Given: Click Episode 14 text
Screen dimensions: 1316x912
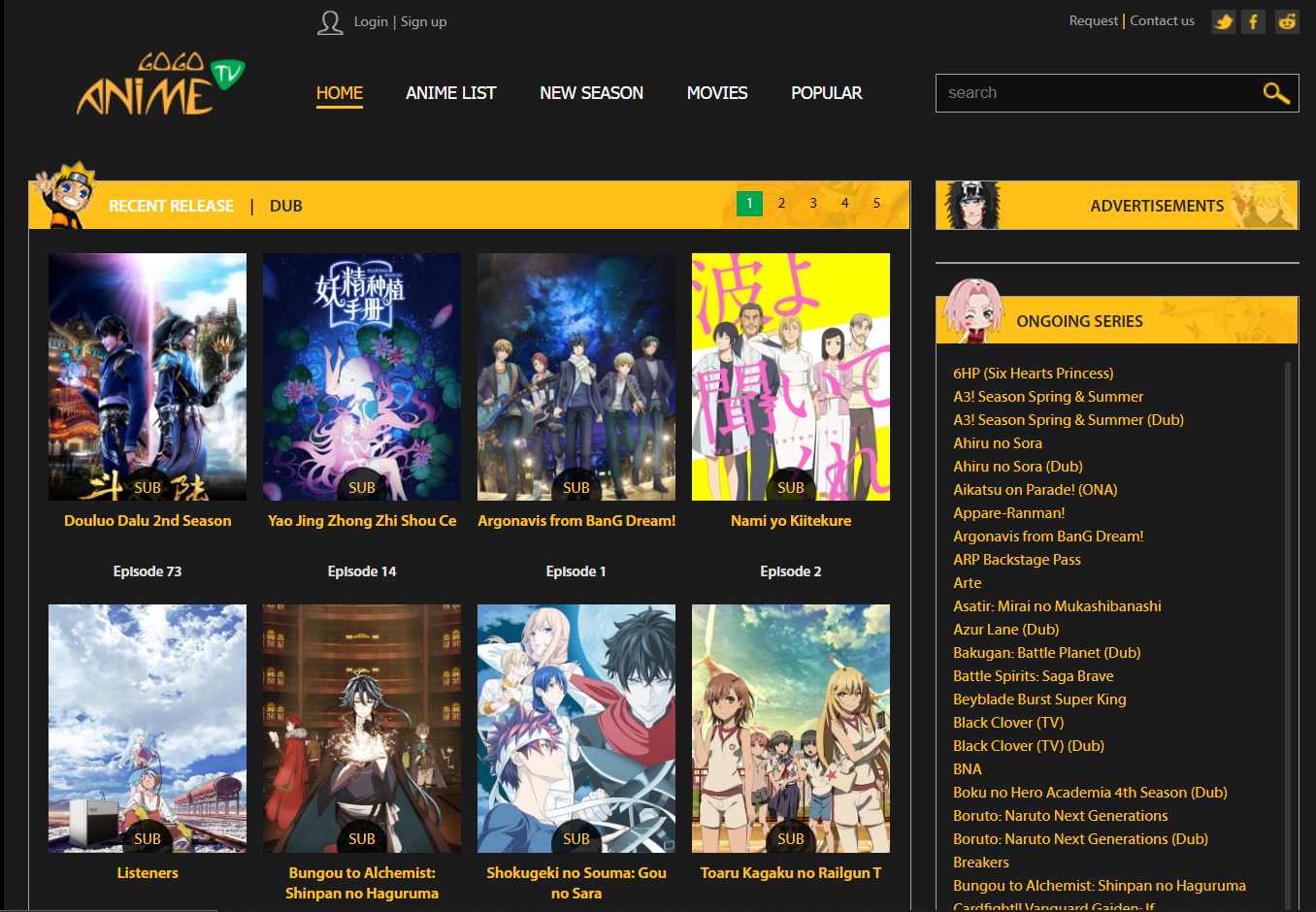Looking at the screenshot, I should (362, 571).
